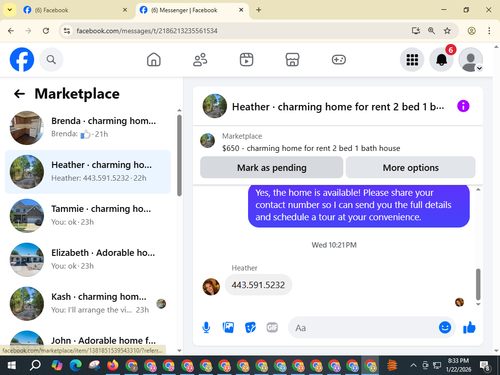Open Brenda charming home conversation
The image size is (500, 375).
(x=88, y=128)
